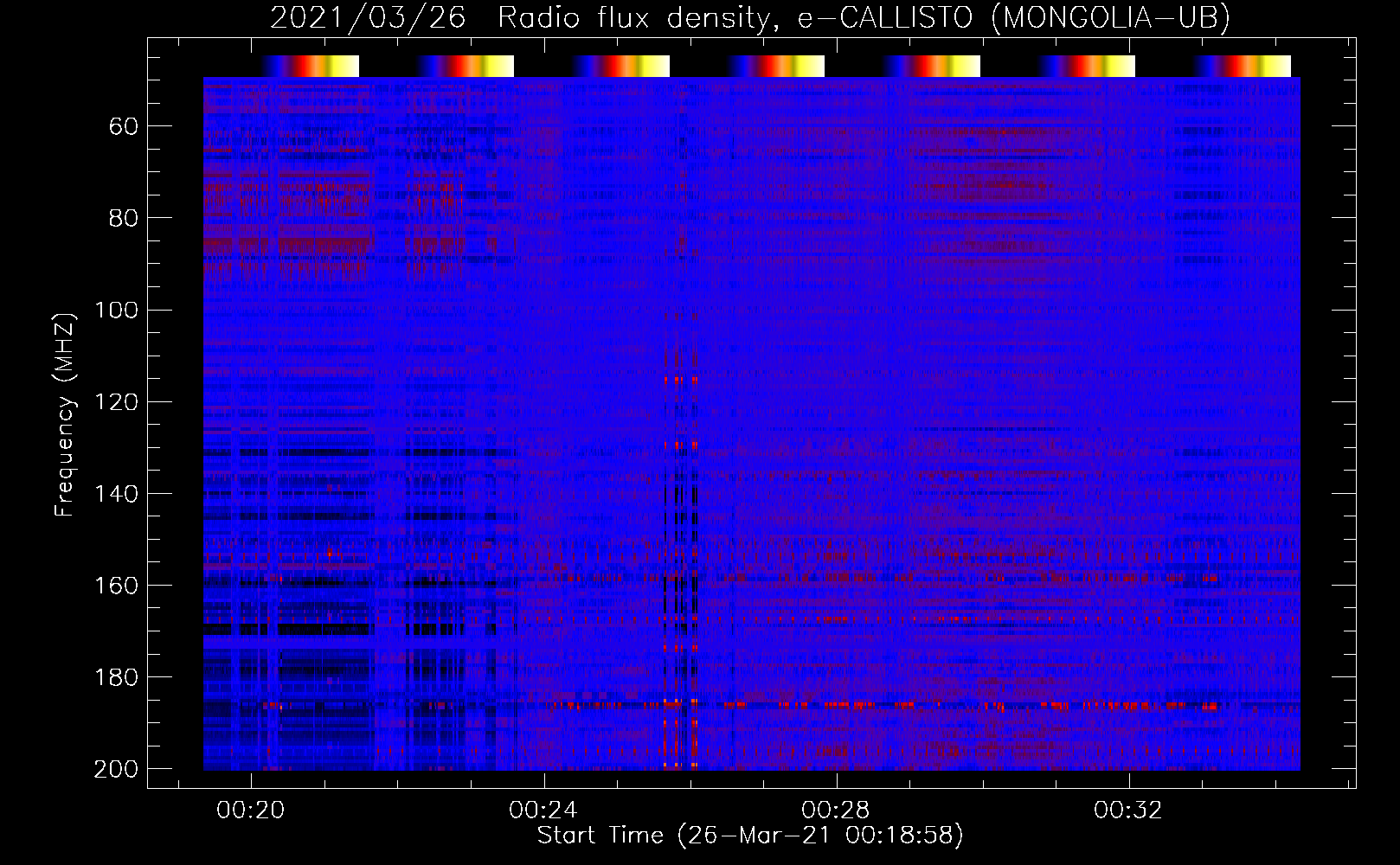Click the fourth color scale bar at top

pos(776,66)
